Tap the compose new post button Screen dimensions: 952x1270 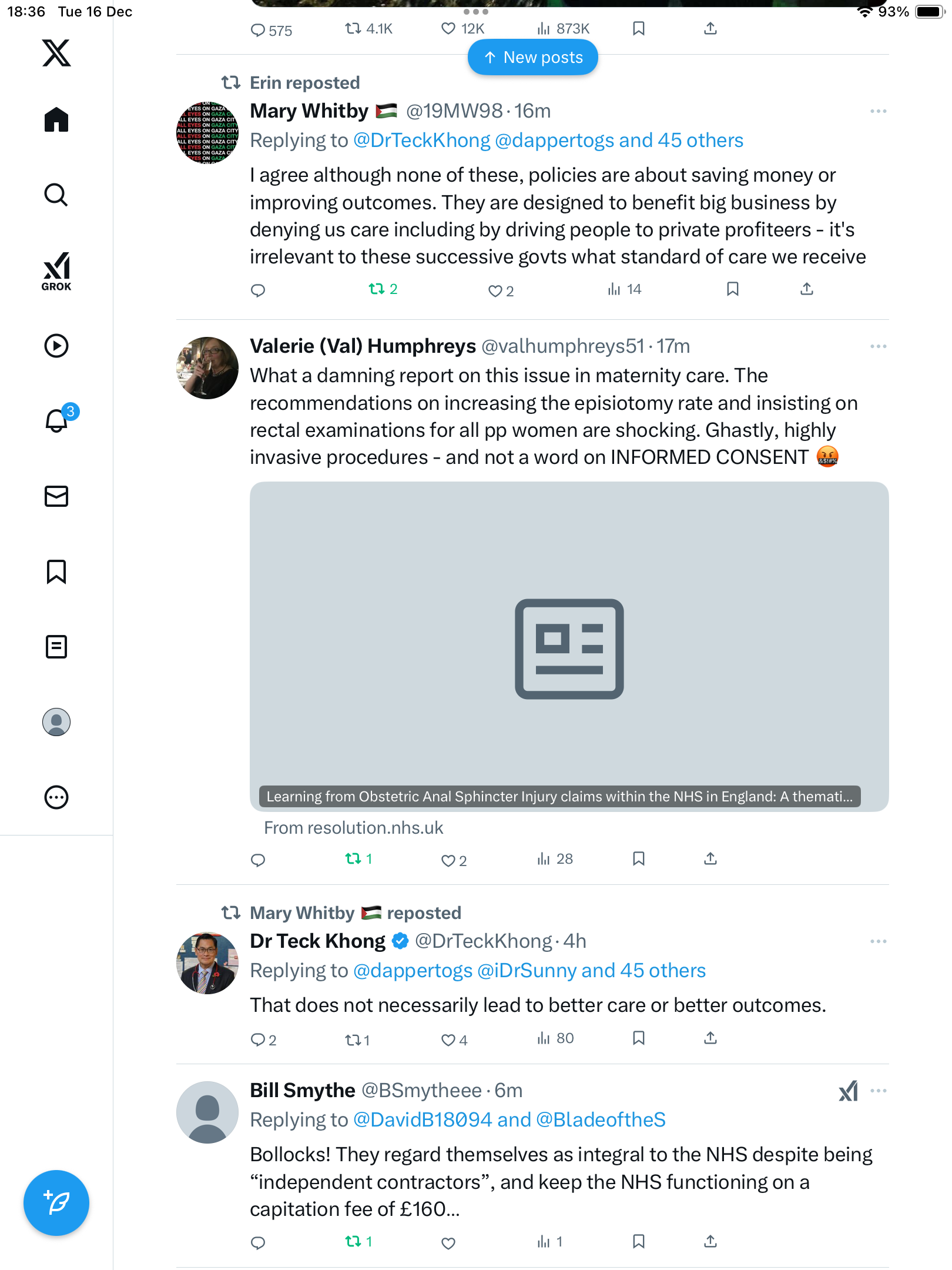[56, 1203]
